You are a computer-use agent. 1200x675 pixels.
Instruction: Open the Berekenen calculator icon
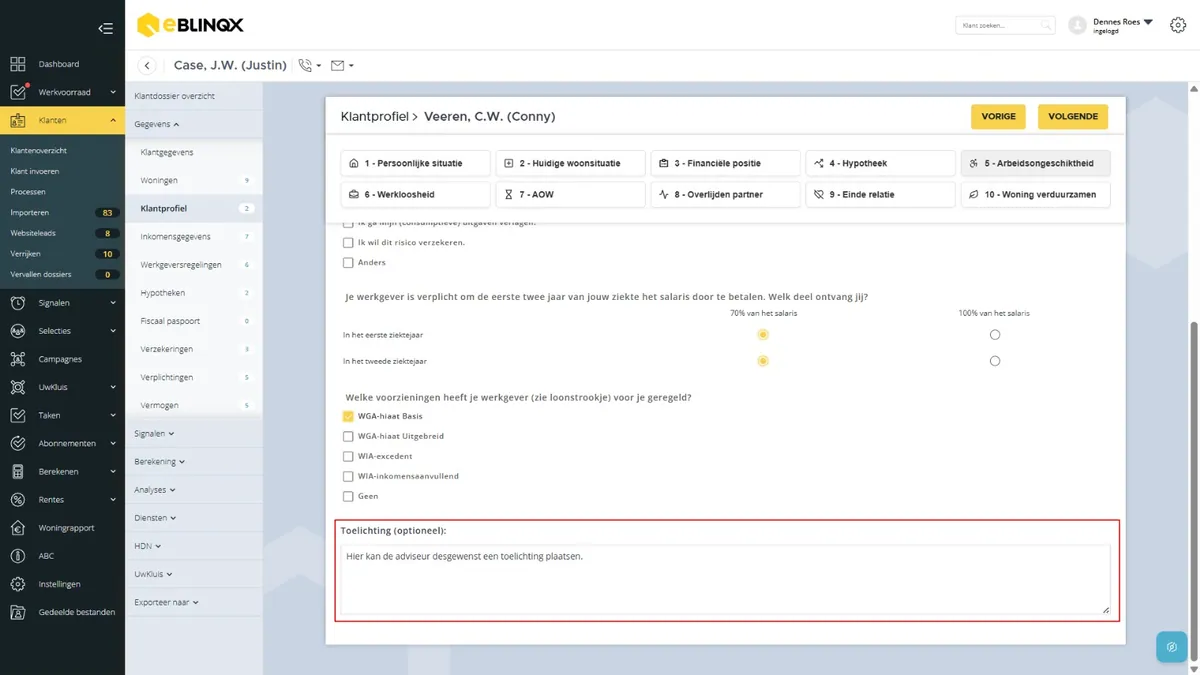[x=18, y=471]
